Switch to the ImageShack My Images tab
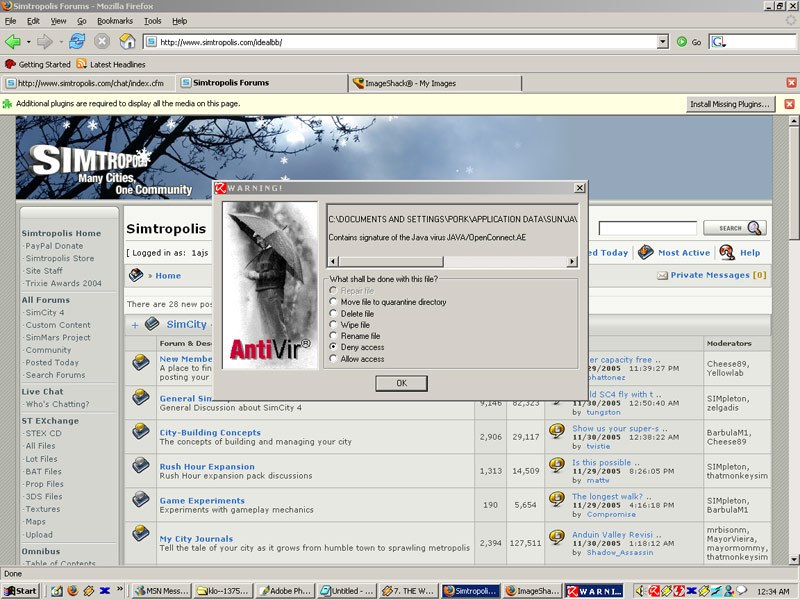The height and width of the screenshot is (600, 800). click(x=435, y=83)
